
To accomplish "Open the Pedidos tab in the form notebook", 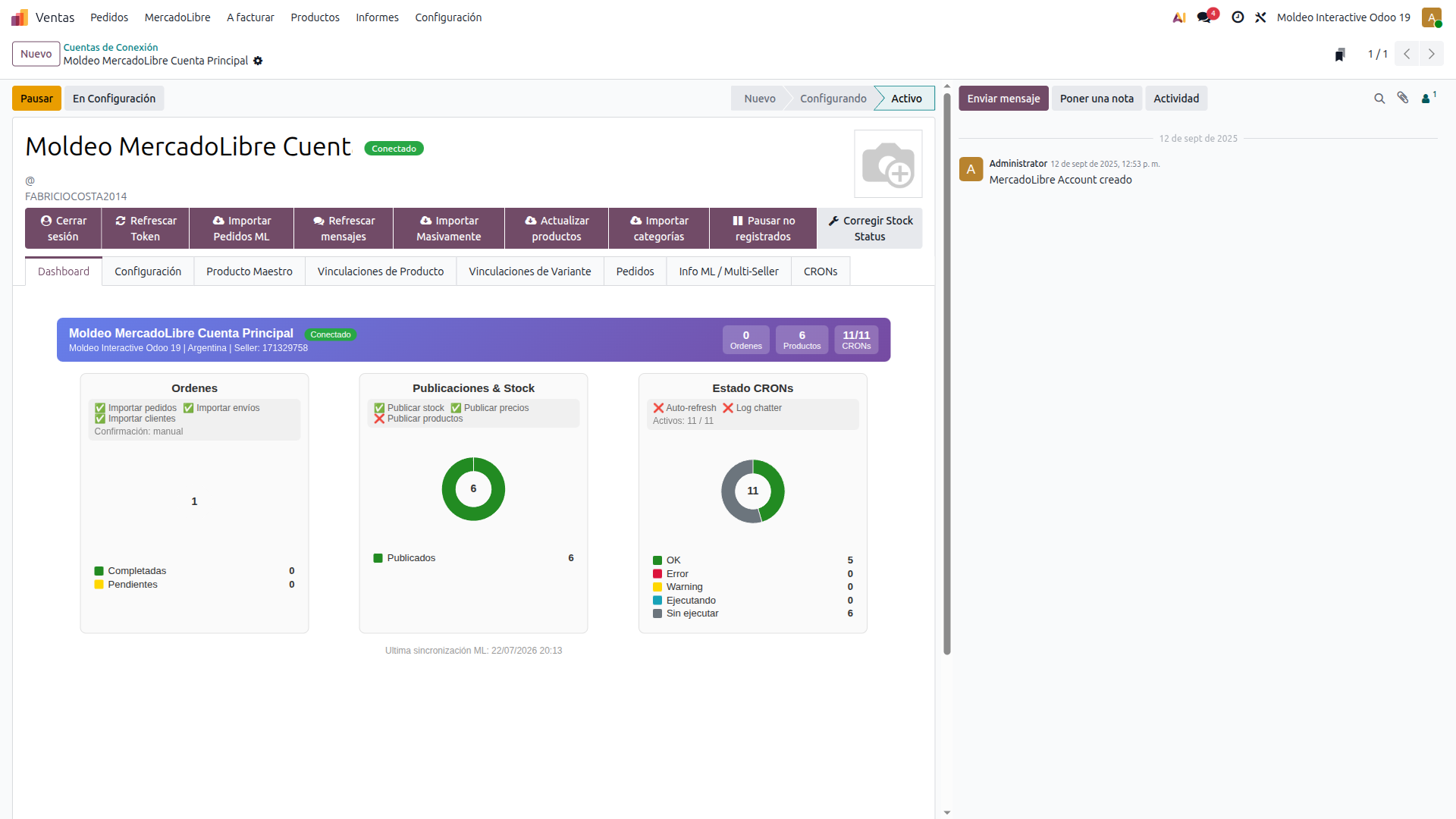I will (x=635, y=271).
